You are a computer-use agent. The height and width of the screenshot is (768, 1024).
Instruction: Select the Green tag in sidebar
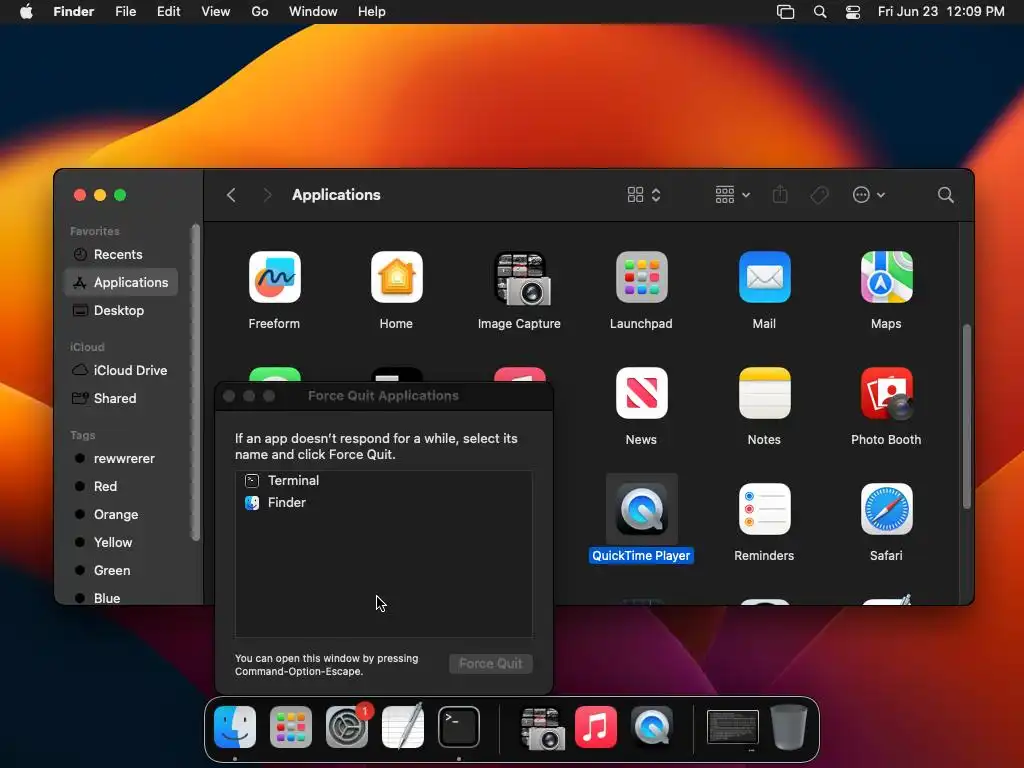[x=121, y=571]
